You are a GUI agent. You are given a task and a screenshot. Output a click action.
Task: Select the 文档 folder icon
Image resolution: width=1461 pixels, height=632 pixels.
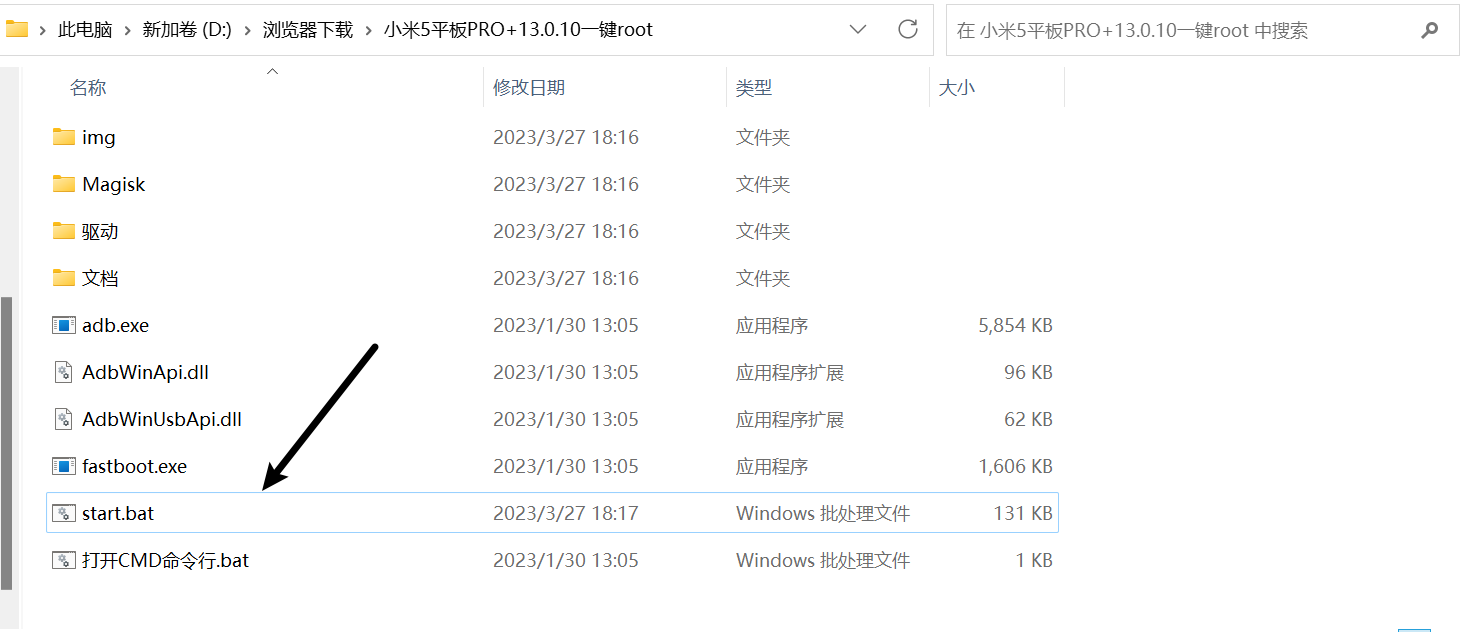tap(64, 278)
